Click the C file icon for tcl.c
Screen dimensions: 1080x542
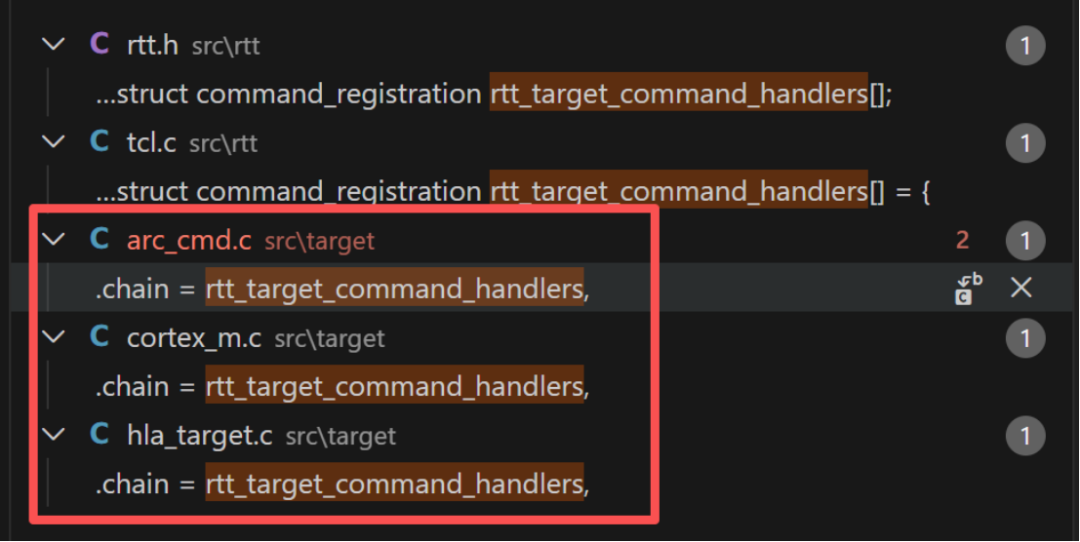pyautogui.click(x=99, y=142)
